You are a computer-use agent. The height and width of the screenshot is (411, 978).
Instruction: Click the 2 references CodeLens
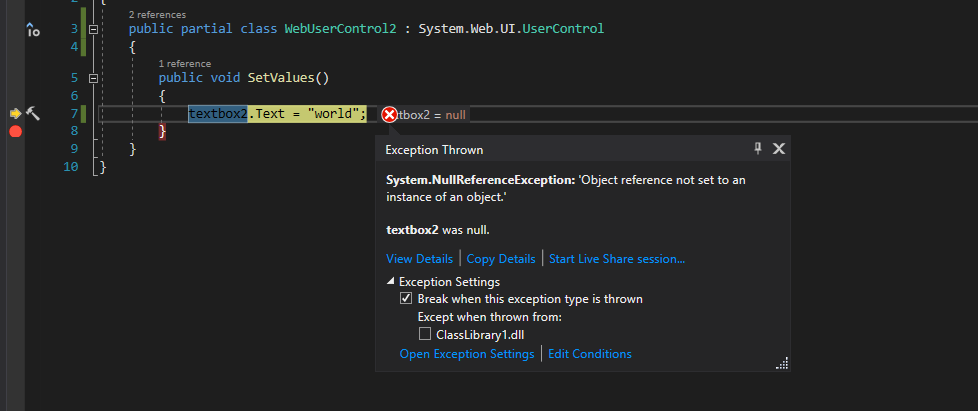click(157, 14)
